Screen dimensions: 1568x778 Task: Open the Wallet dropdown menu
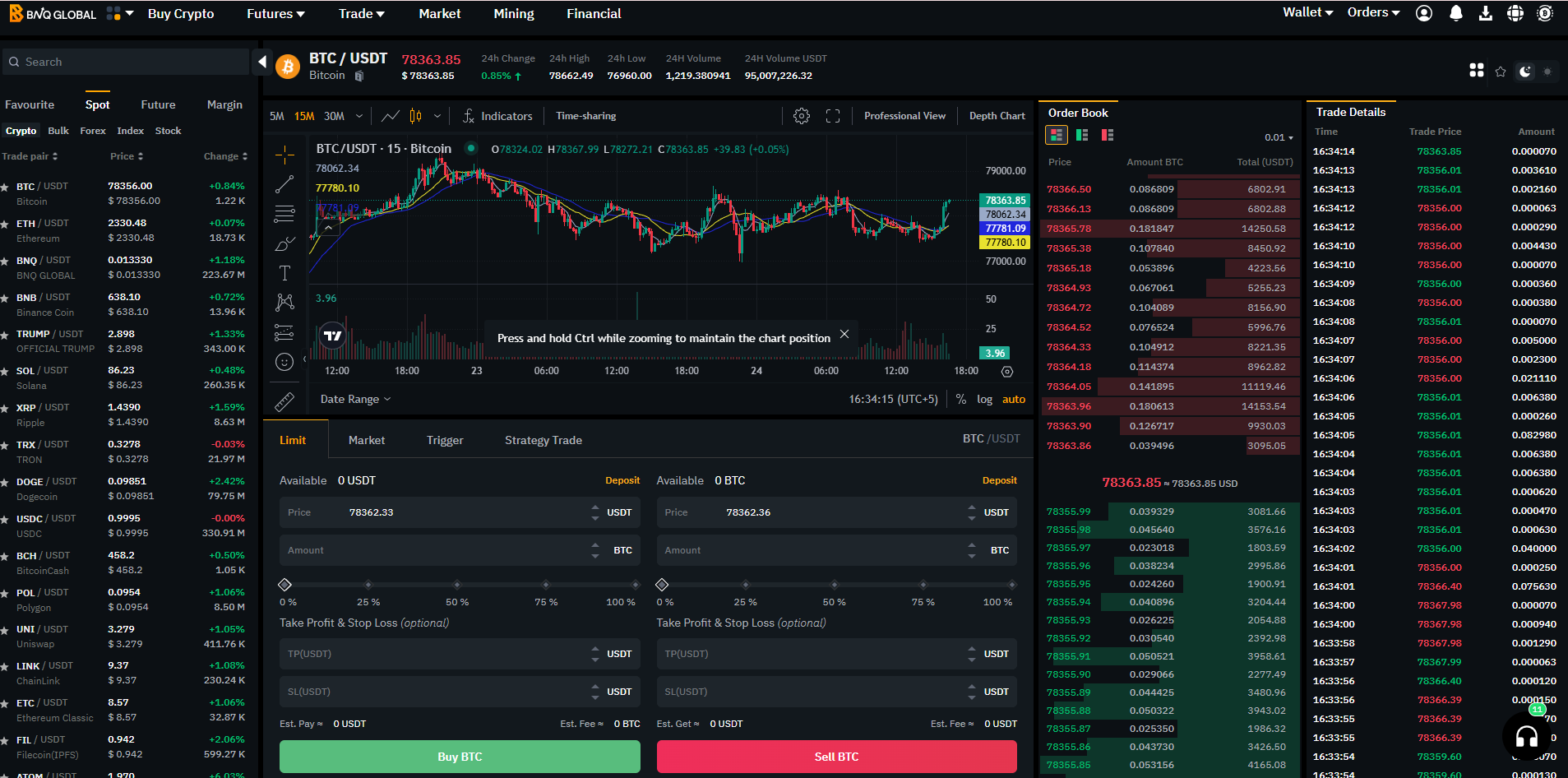pyautogui.click(x=1307, y=12)
